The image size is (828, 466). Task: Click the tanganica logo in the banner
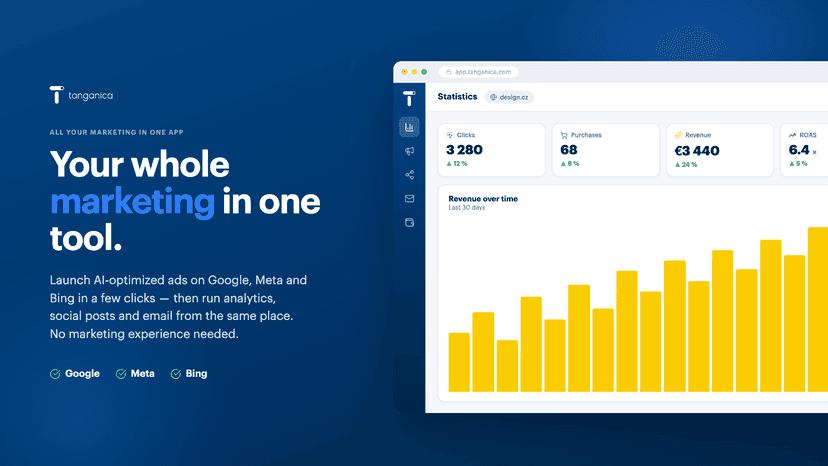(x=81, y=95)
